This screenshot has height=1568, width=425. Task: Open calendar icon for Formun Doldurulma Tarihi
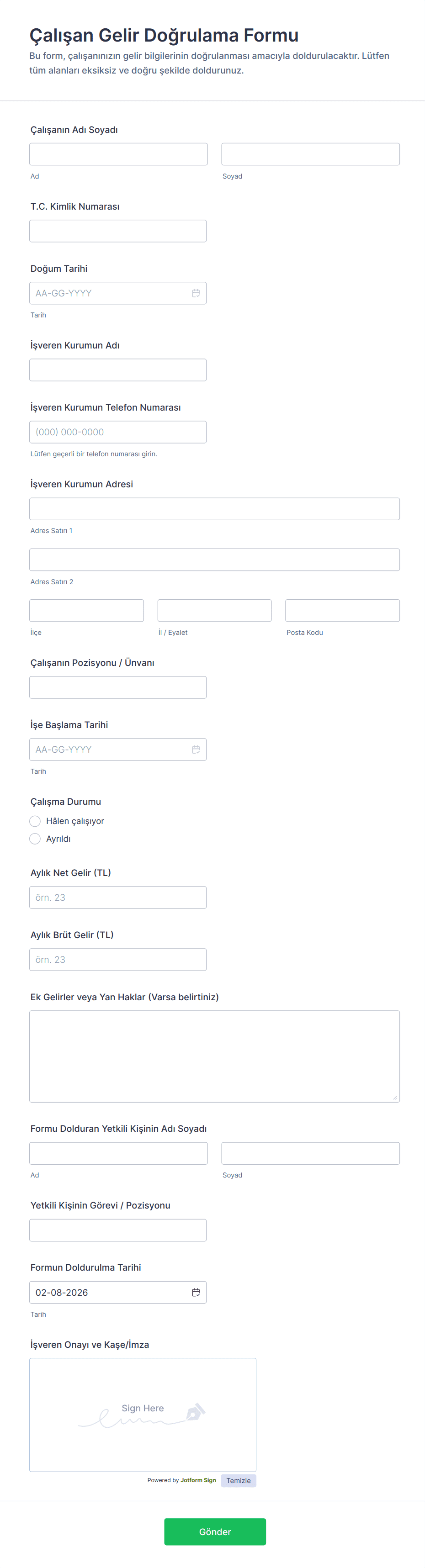pos(196,1292)
